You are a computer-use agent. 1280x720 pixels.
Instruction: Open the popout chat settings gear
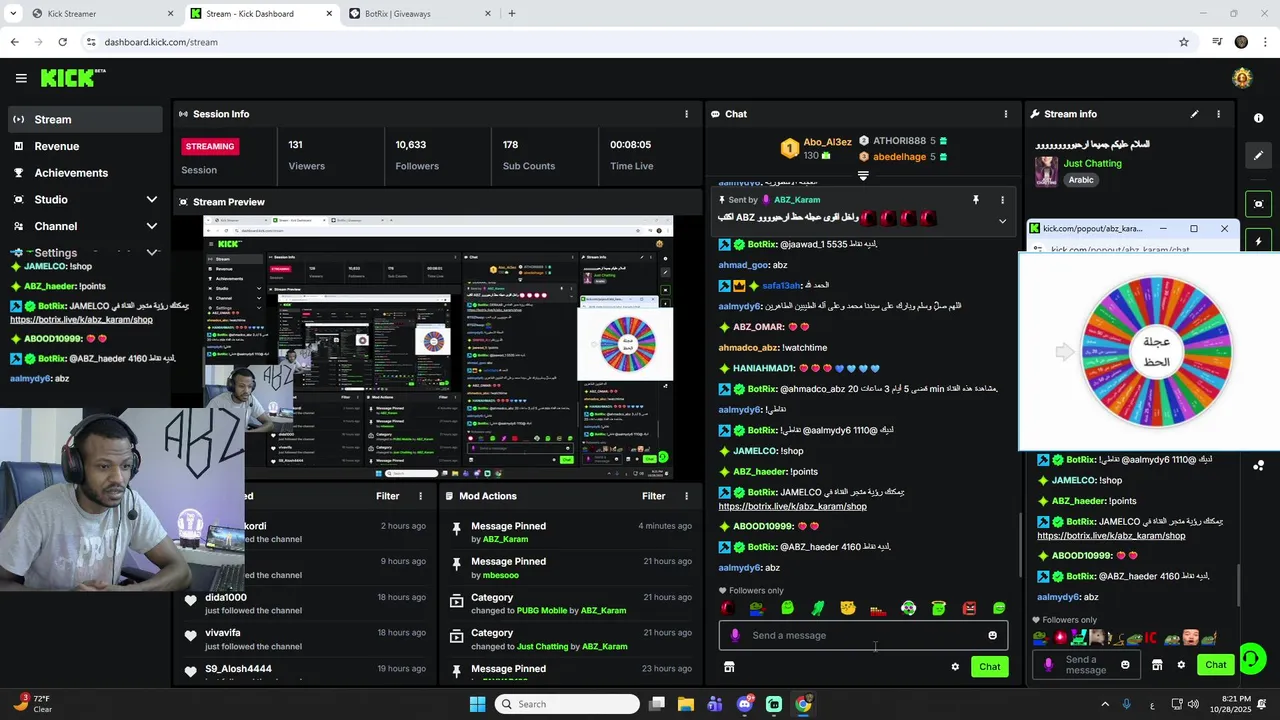click(x=1181, y=665)
